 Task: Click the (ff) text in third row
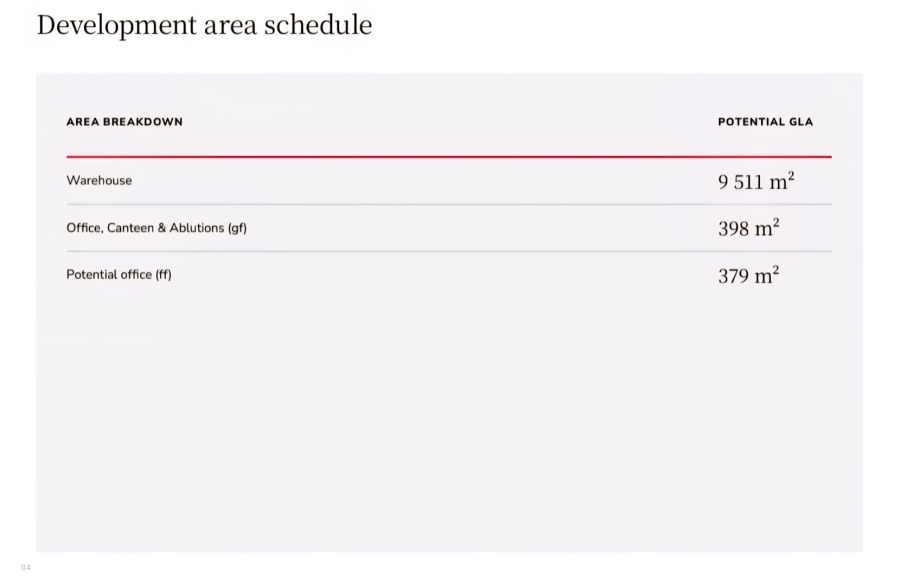163,275
